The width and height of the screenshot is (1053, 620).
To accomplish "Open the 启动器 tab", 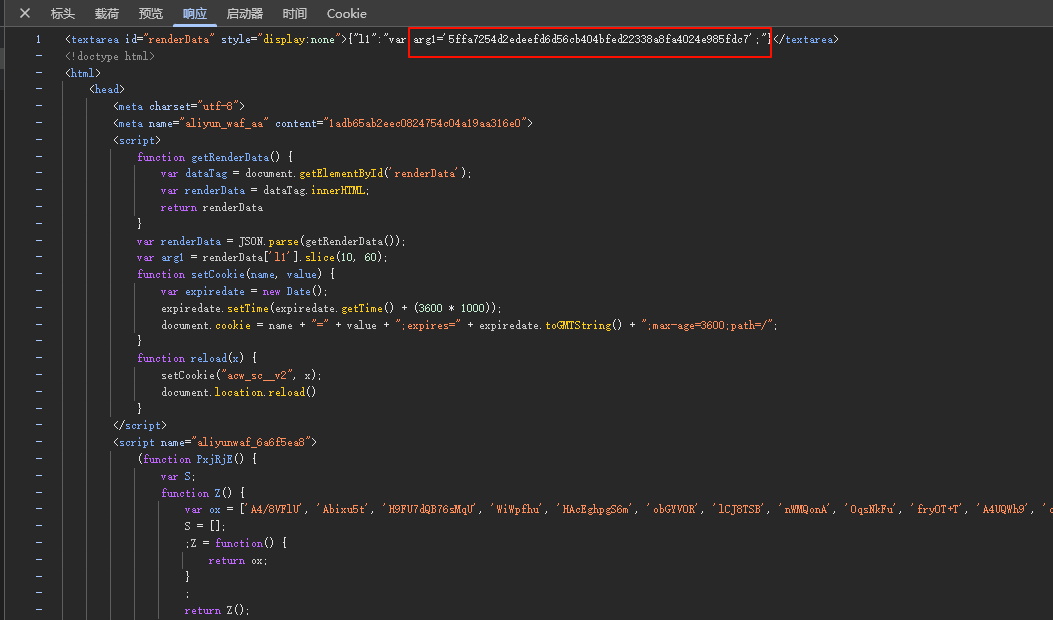I will pos(244,13).
